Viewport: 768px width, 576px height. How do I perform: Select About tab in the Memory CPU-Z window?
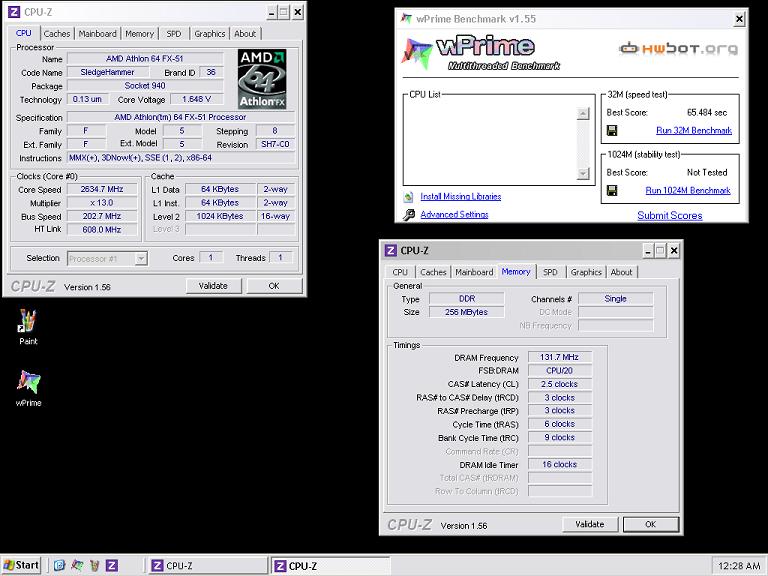click(x=622, y=272)
